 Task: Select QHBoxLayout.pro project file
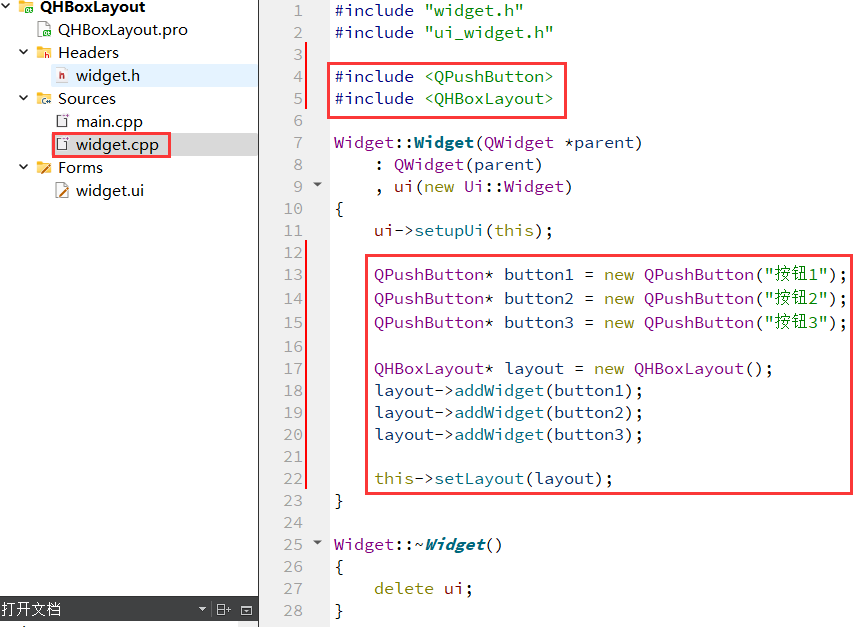coord(122,30)
